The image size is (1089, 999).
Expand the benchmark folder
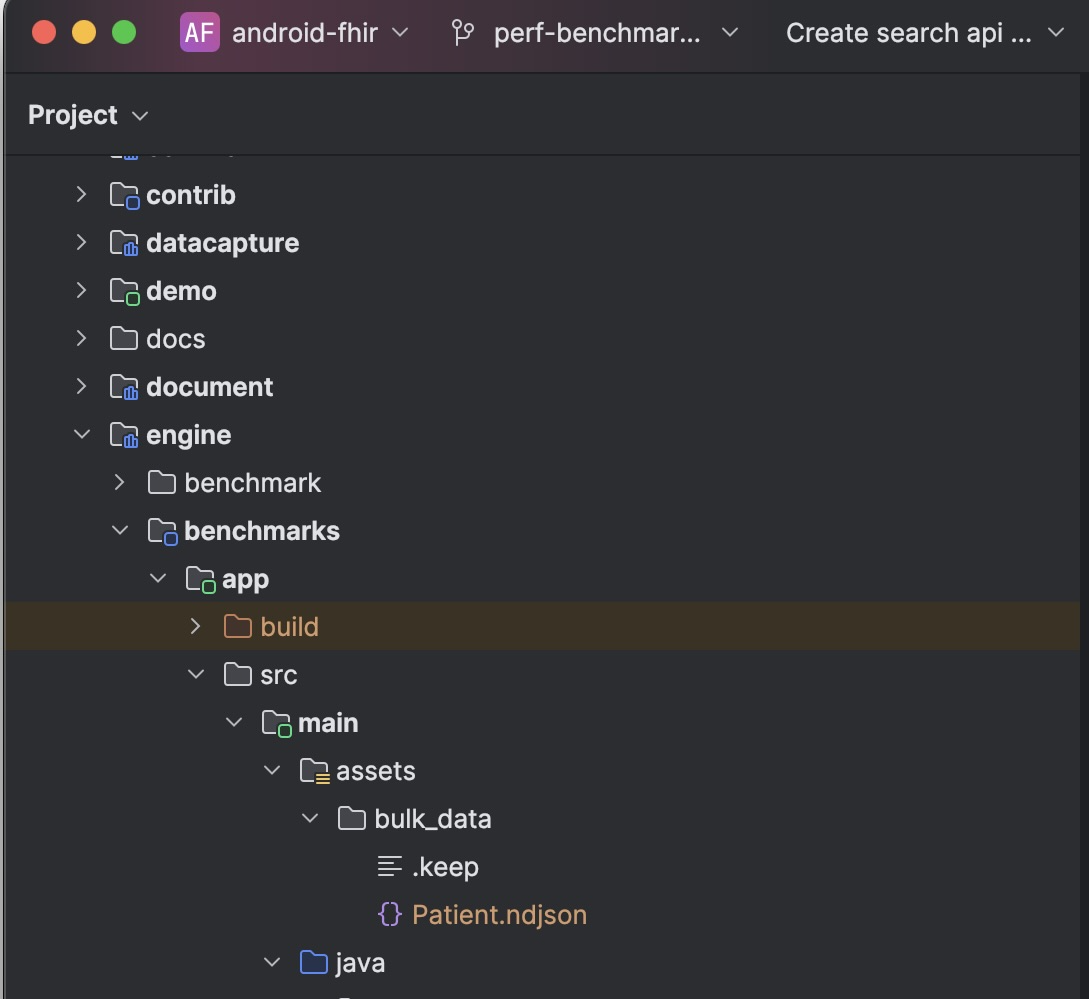[x=119, y=482]
